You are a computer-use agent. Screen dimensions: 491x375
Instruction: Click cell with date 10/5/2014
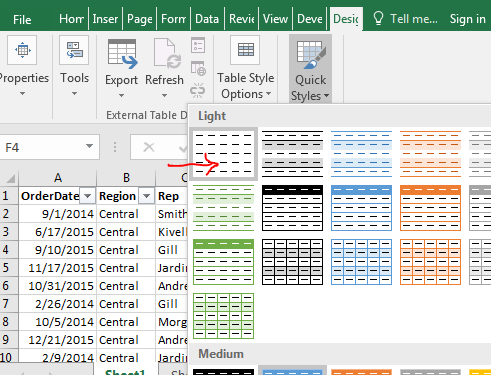[58, 322]
